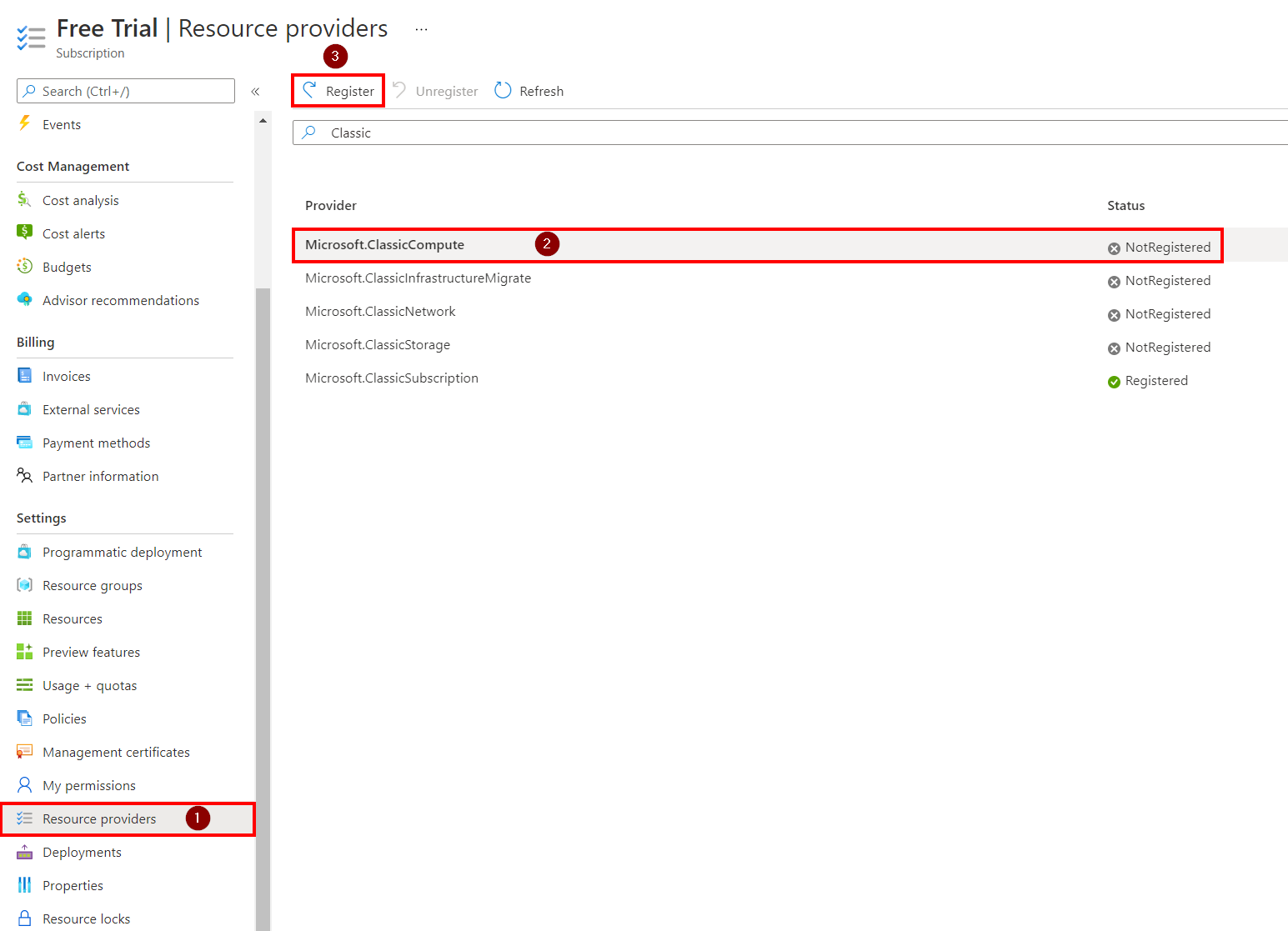Click the provider filter field containing Classic
The image size is (1288, 931).
789,133
